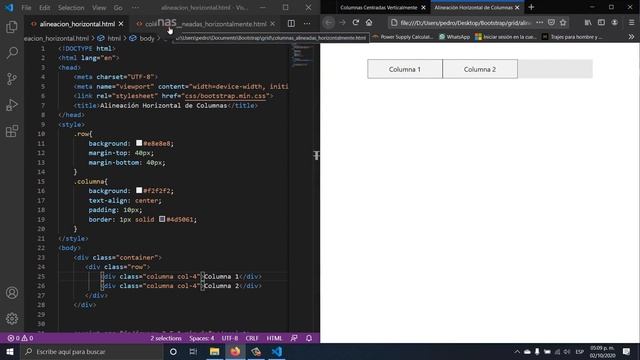Go to Firefox home page
640x360 pixels.
point(369,23)
